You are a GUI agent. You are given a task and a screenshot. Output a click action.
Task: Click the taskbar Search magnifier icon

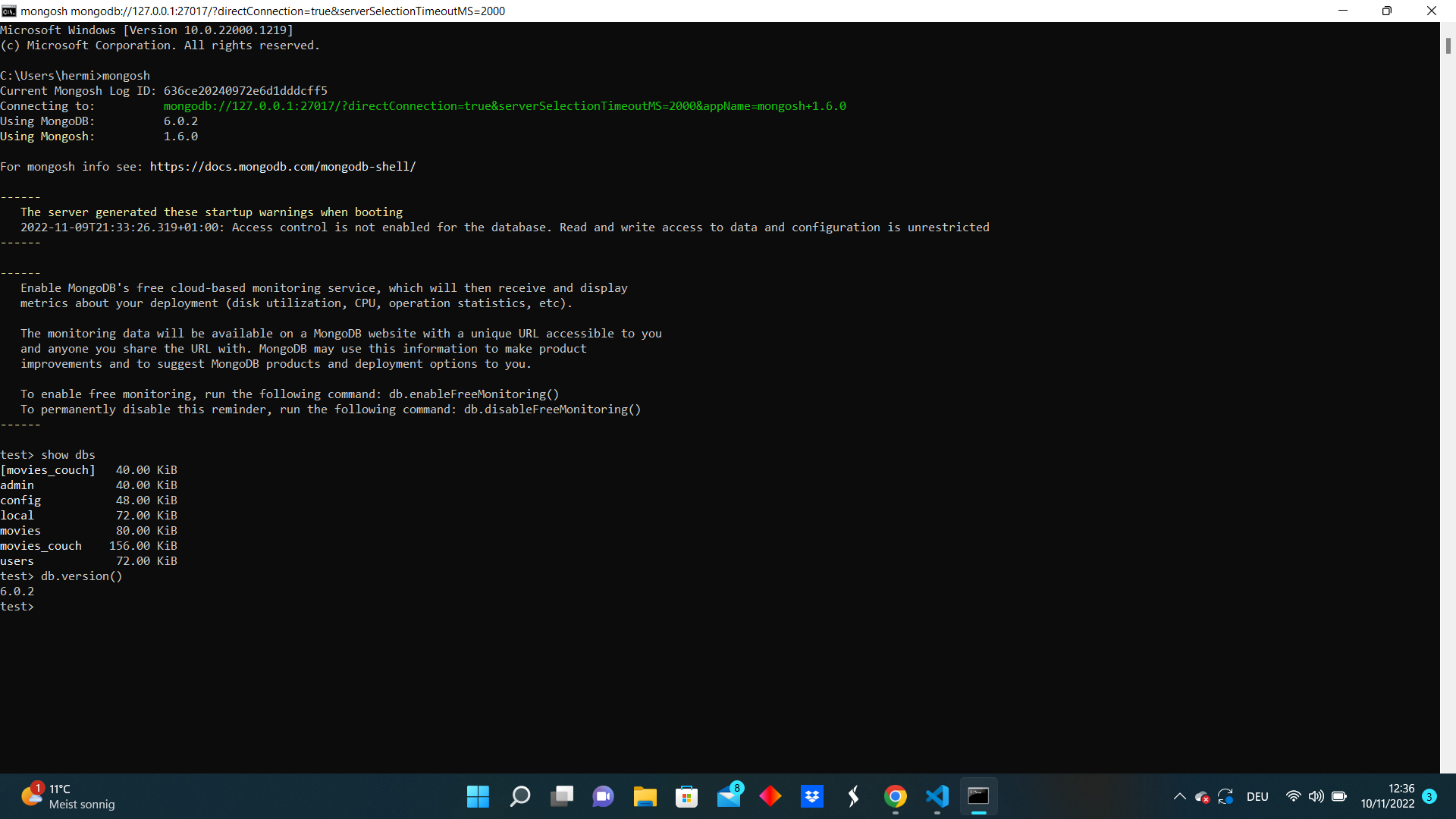pyautogui.click(x=520, y=796)
